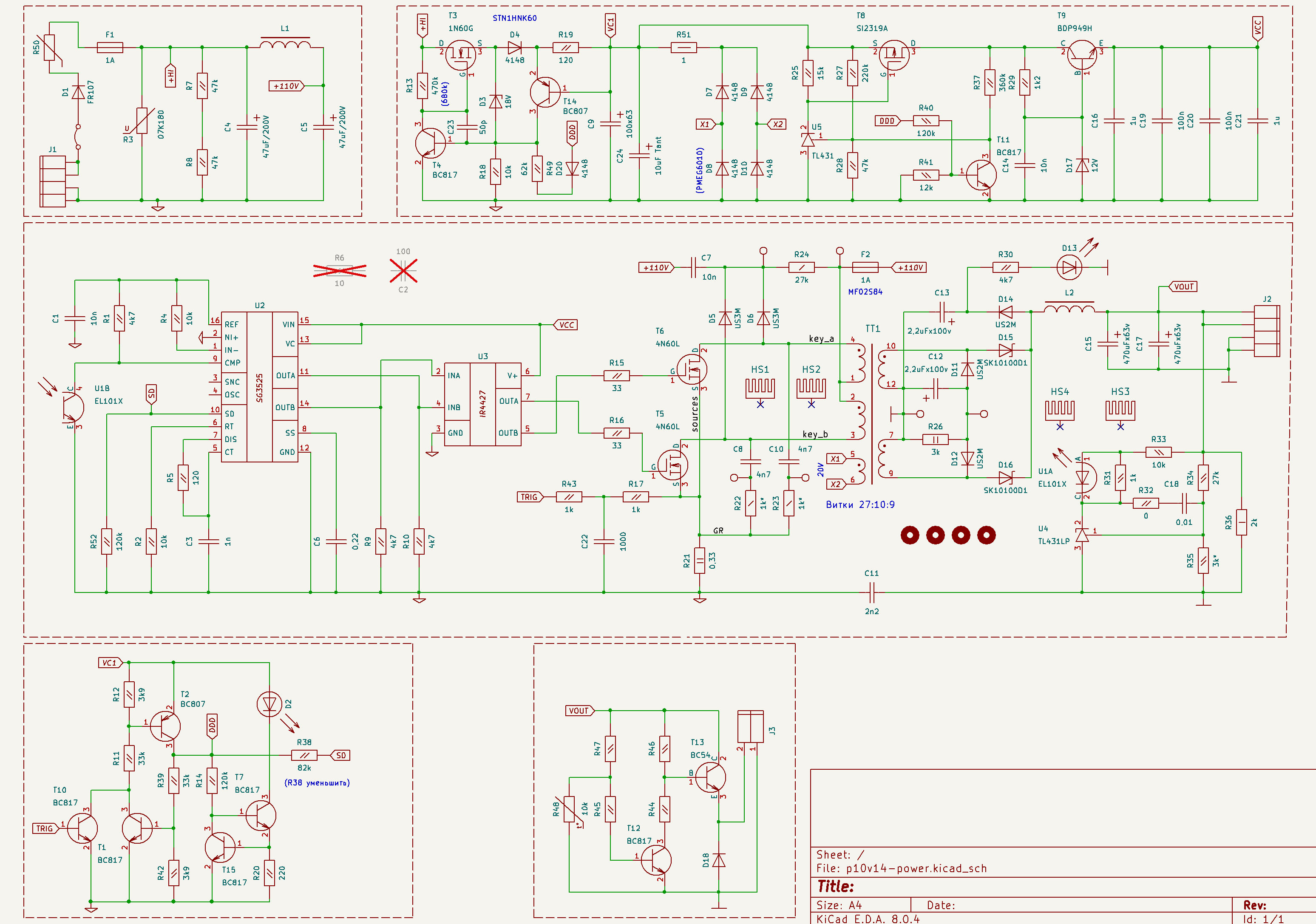Click the crossed-out R6 resistor
1316x924 pixels.
click(339, 271)
